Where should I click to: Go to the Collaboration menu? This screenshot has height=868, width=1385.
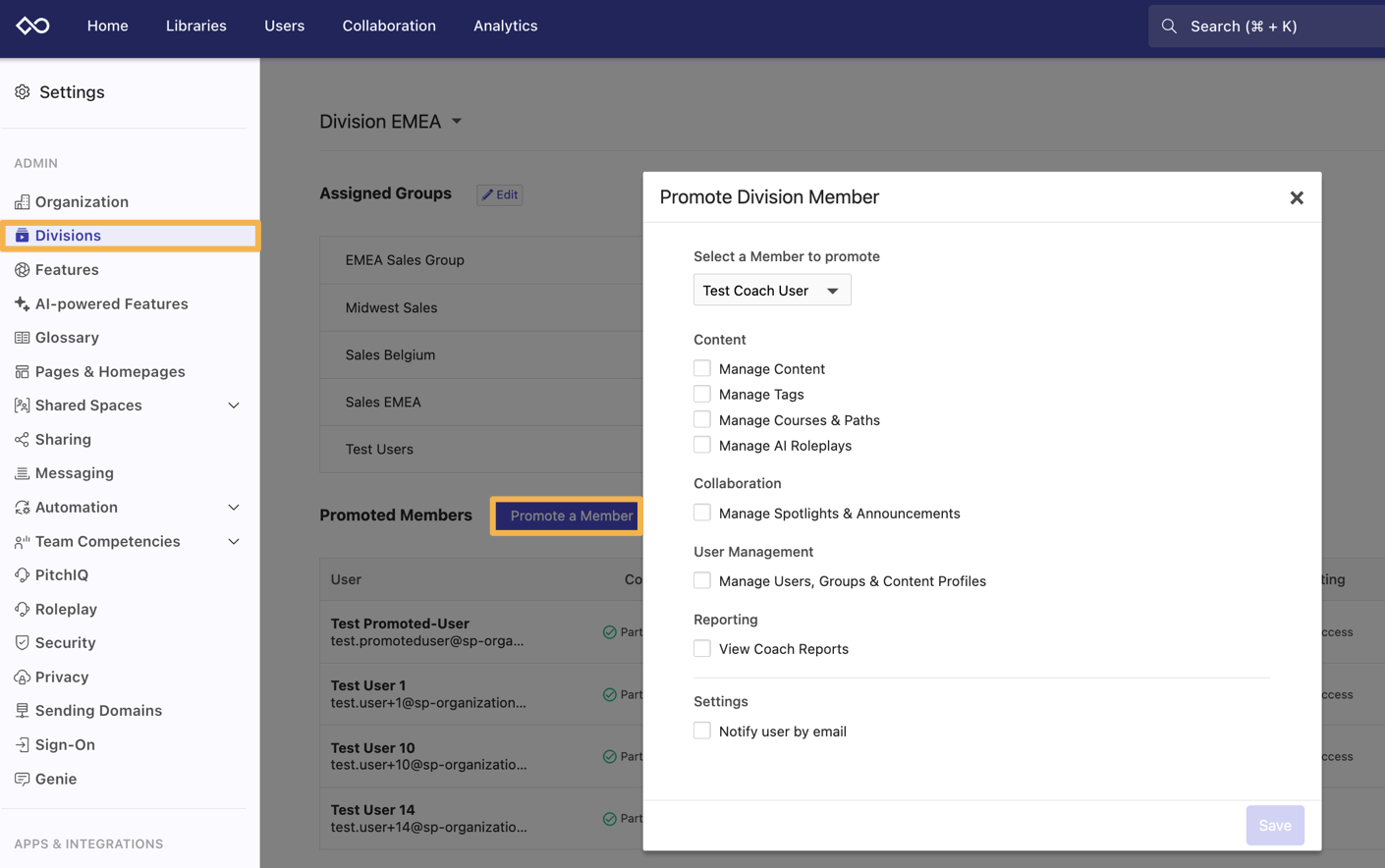pos(389,26)
